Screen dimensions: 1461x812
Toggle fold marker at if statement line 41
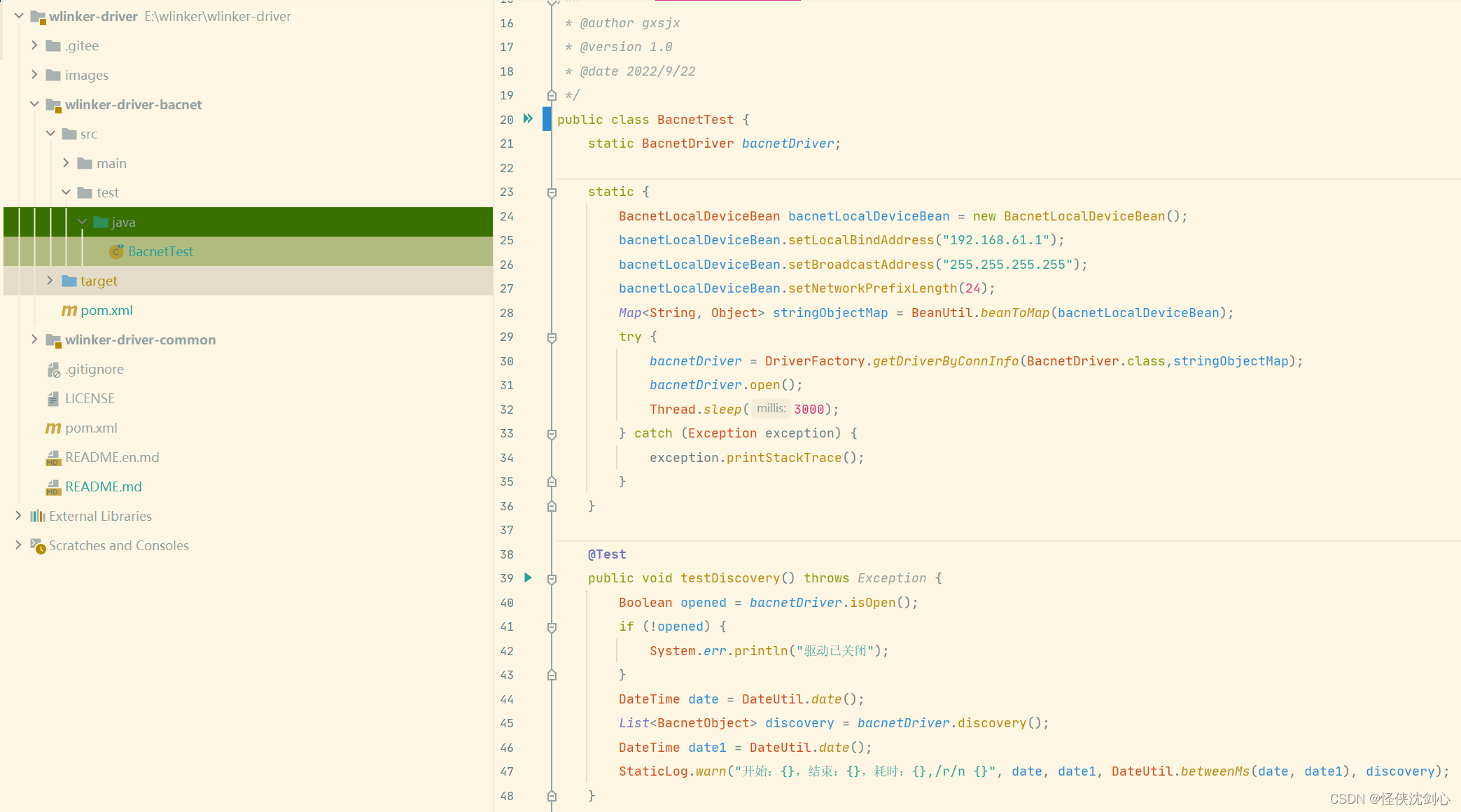pos(552,627)
